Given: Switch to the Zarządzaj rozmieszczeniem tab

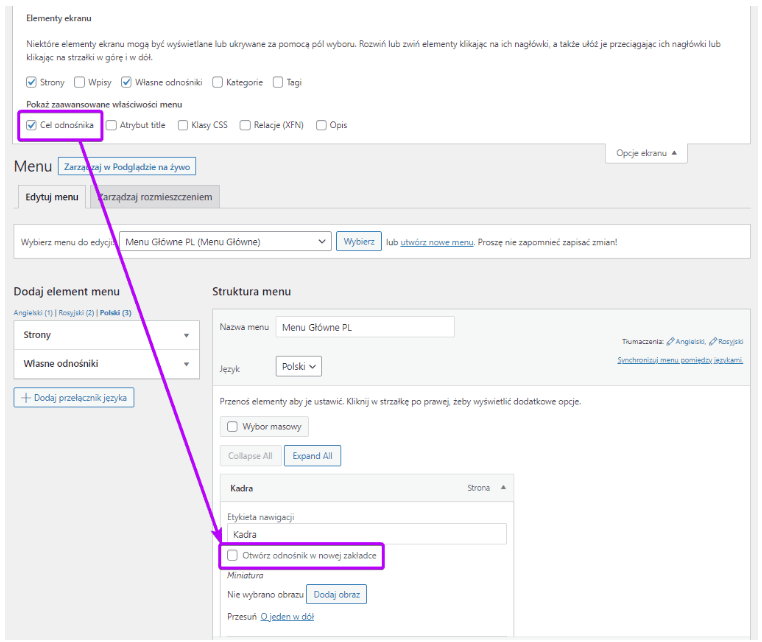Looking at the screenshot, I should [x=156, y=197].
